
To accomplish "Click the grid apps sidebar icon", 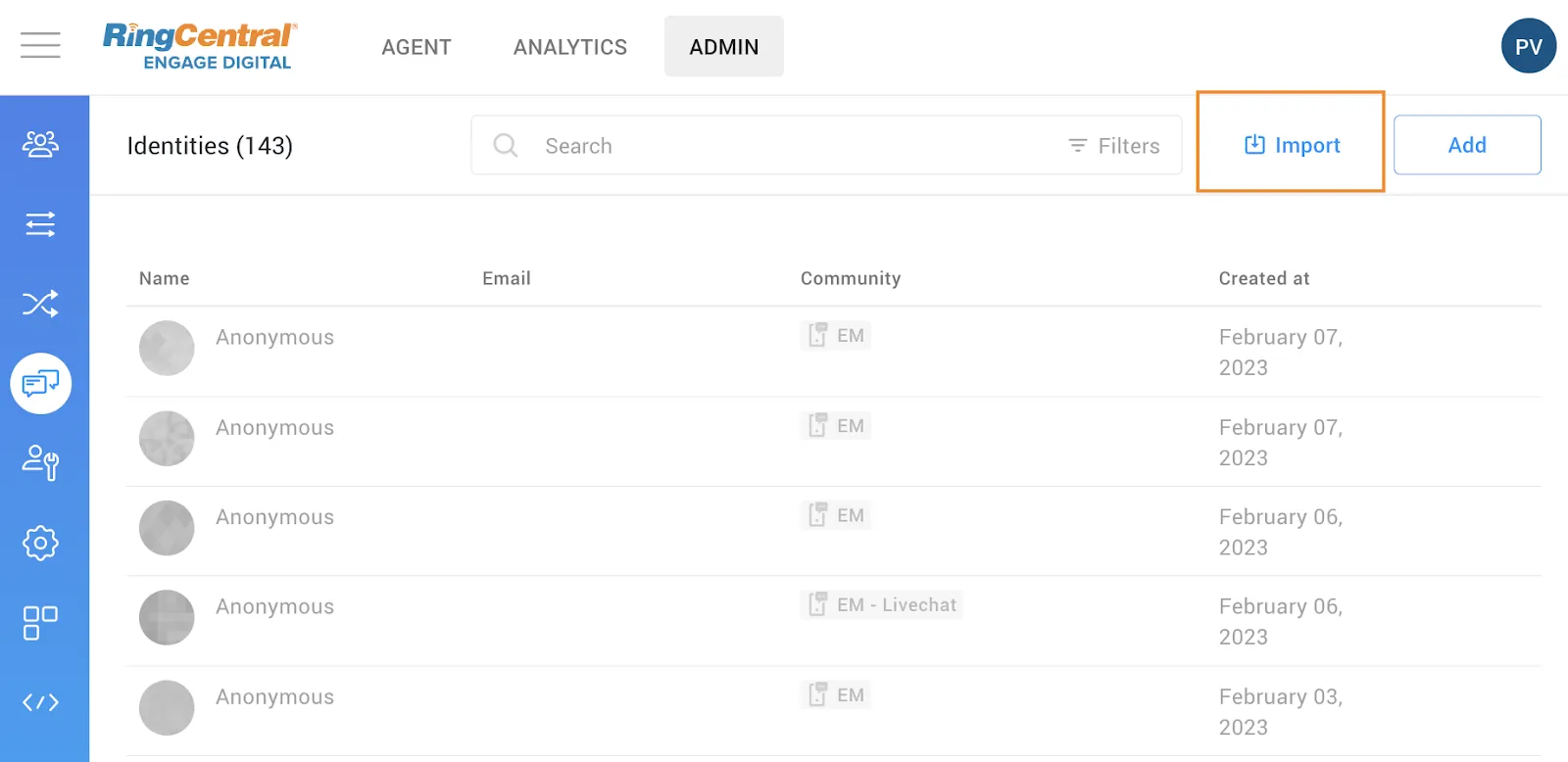I will (40, 622).
